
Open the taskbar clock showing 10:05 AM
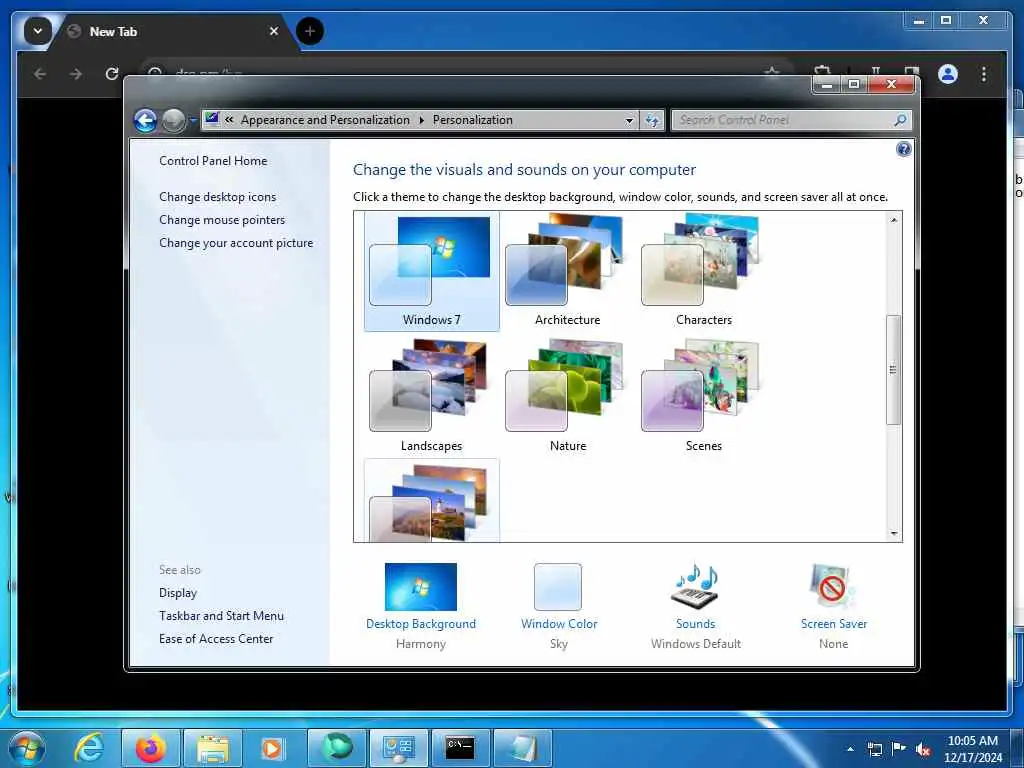[972, 749]
